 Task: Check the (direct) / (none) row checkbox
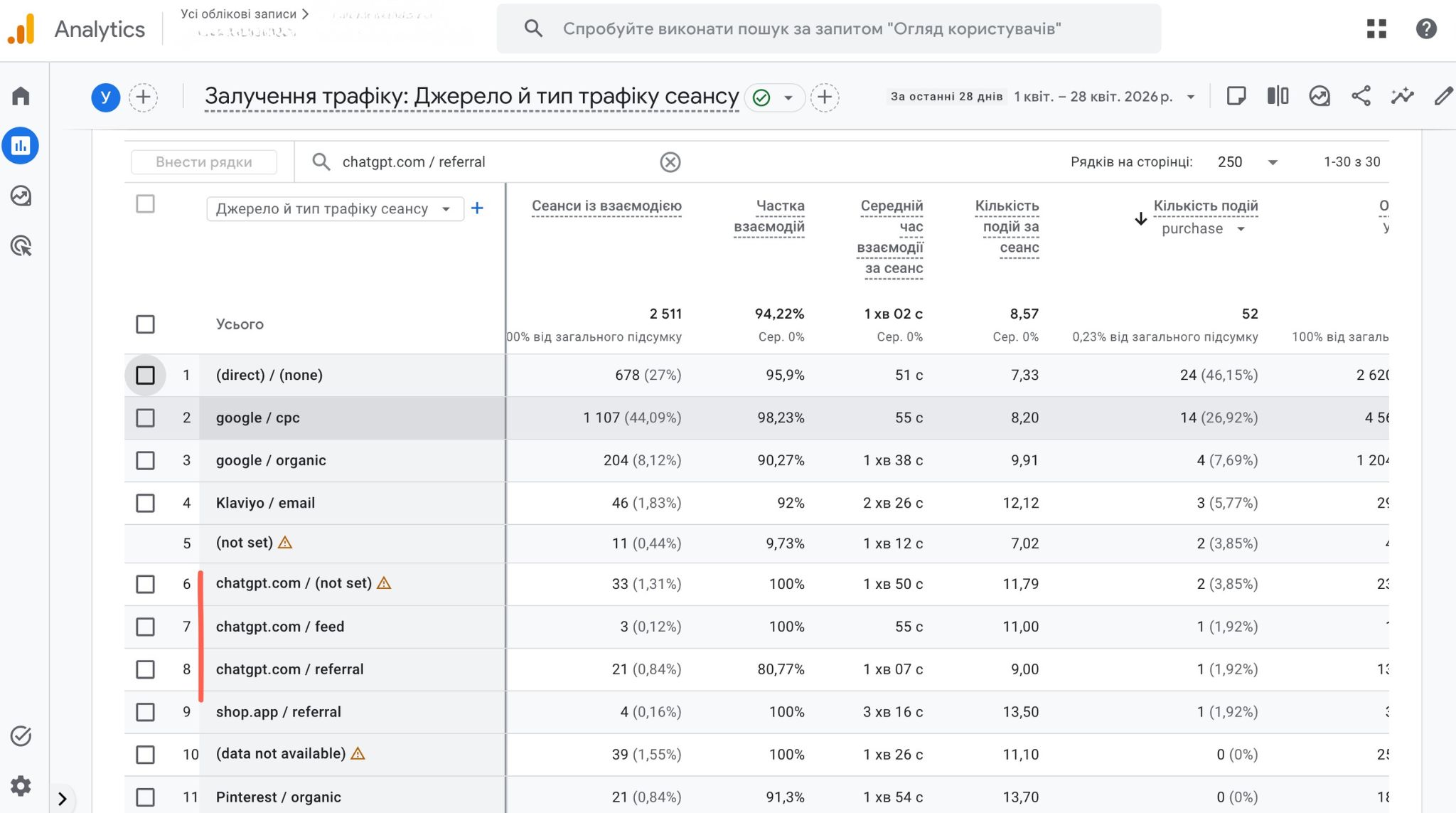[x=145, y=375]
